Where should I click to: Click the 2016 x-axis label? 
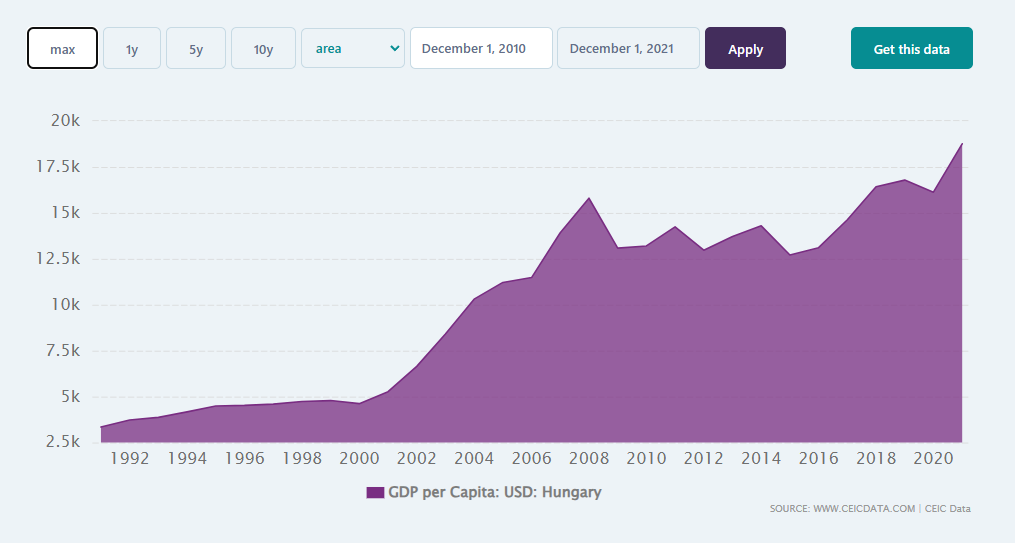819,458
